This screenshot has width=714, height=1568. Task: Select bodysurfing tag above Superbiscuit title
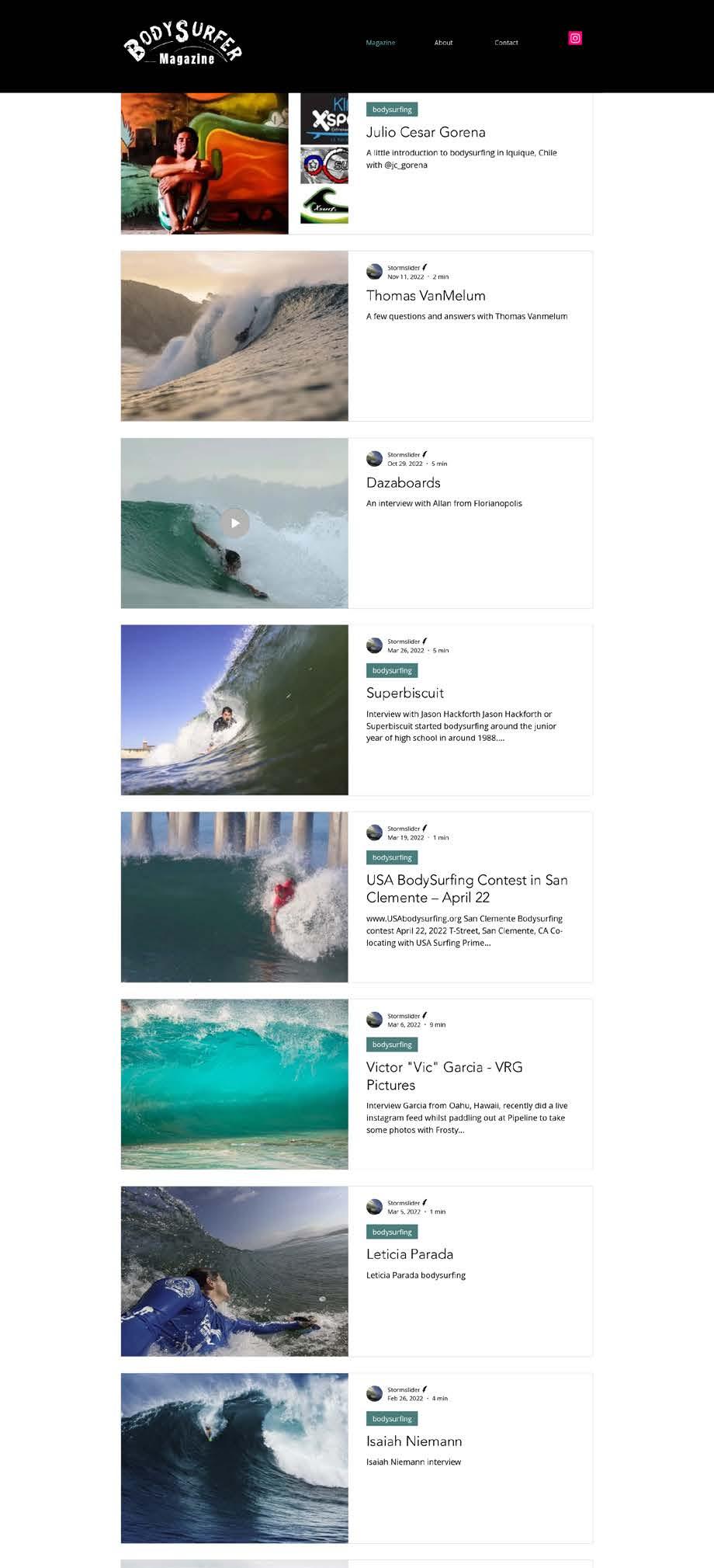point(392,670)
